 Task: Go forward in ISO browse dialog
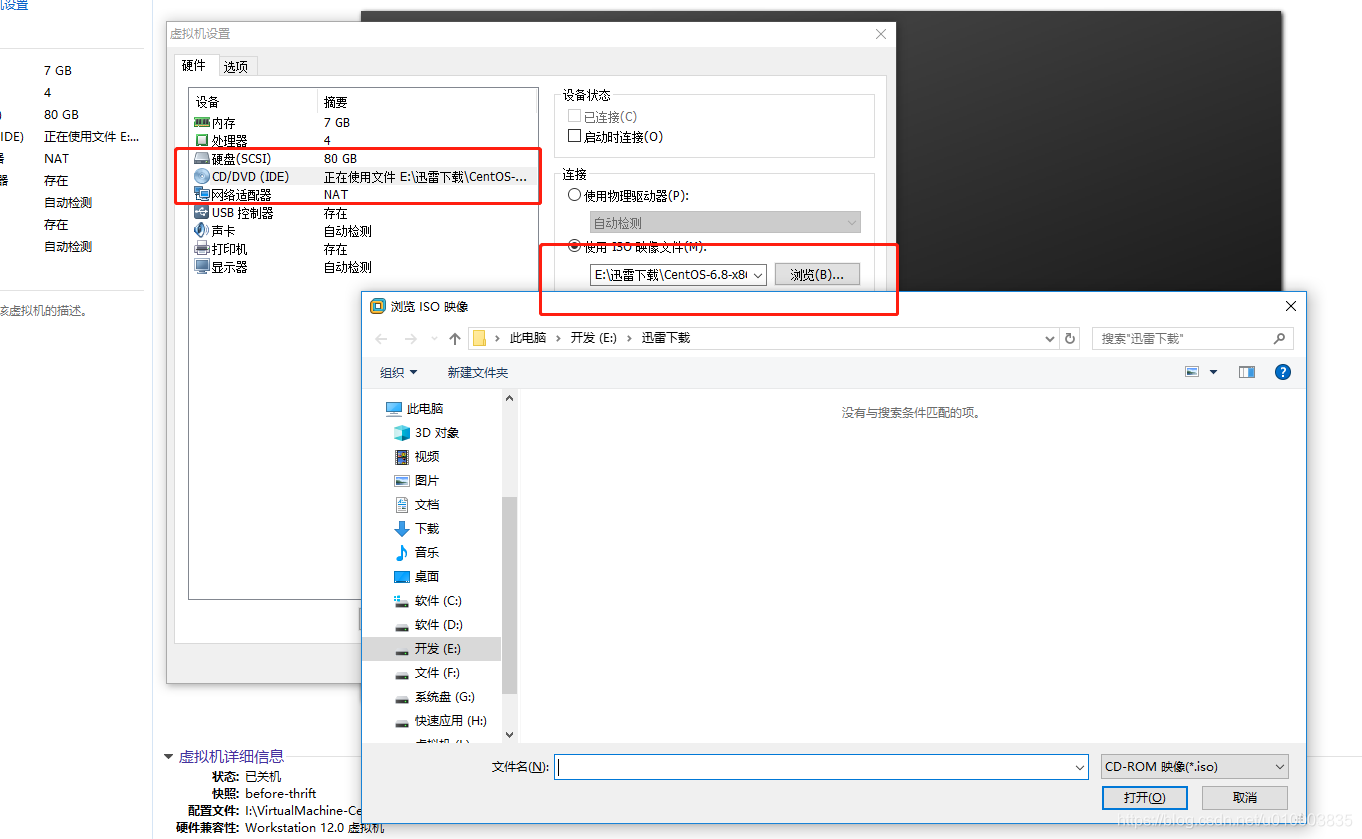point(410,339)
